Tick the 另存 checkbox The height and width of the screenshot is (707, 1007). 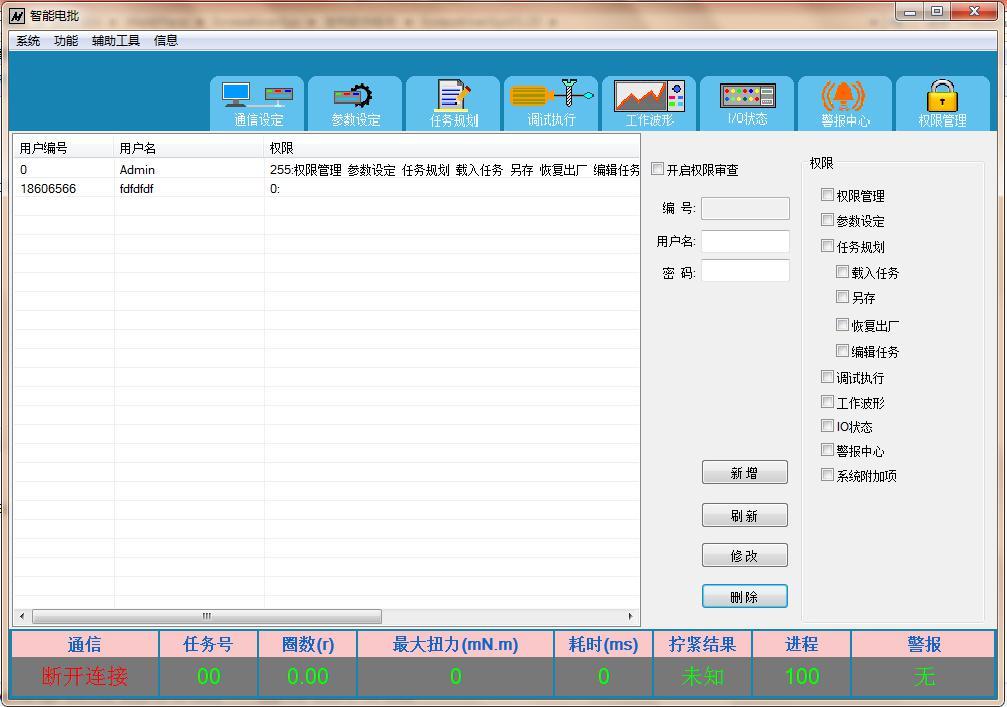[842, 297]
